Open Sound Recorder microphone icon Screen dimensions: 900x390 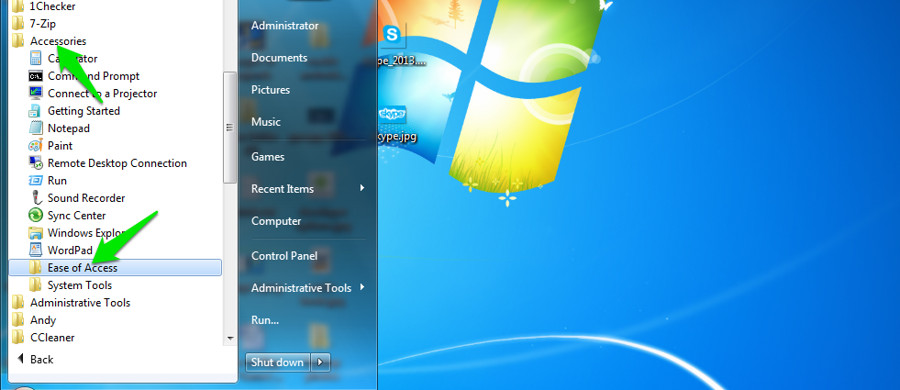coord(36,198)
